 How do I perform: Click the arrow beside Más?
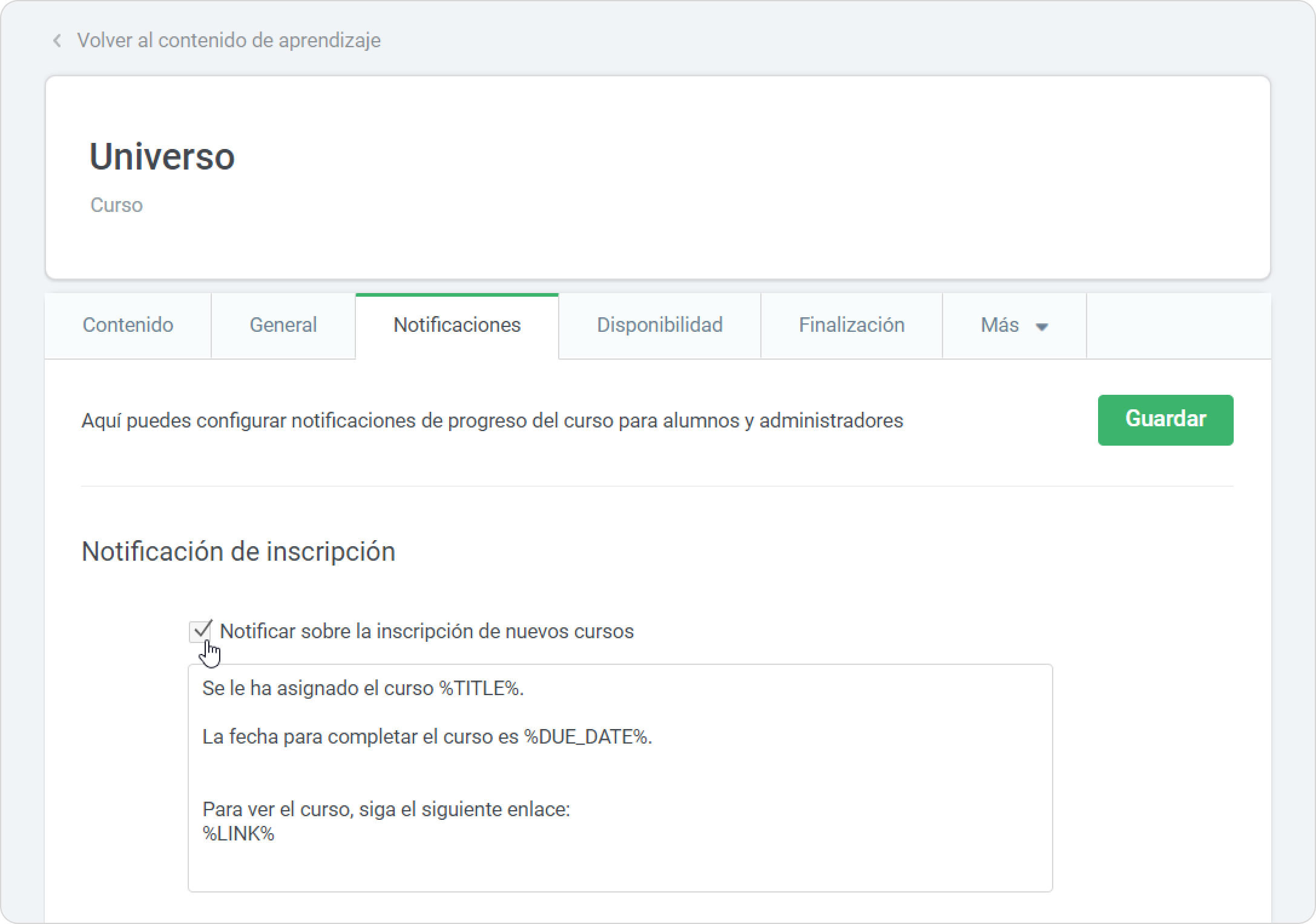(x=1042, y=327)
